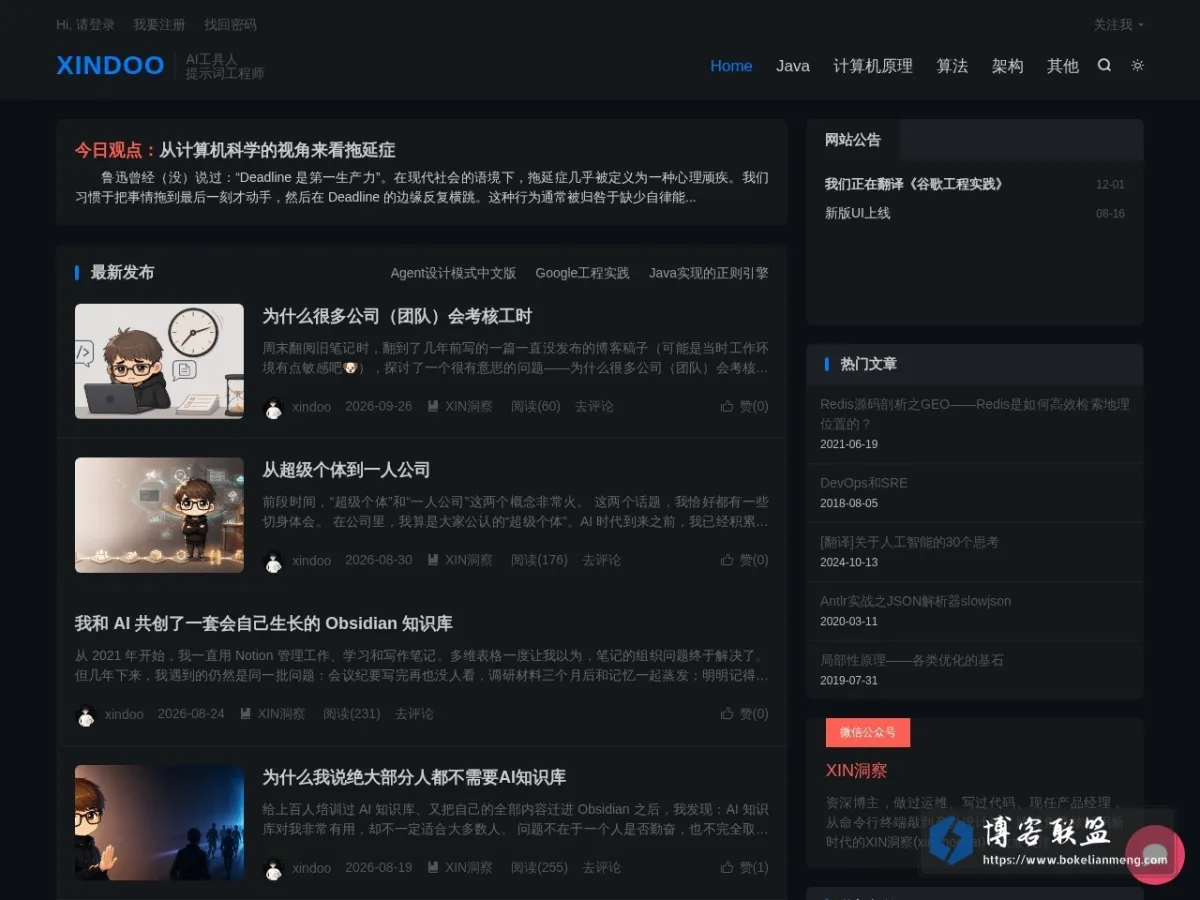Open the 架构 nav item

coord(1007,66)
